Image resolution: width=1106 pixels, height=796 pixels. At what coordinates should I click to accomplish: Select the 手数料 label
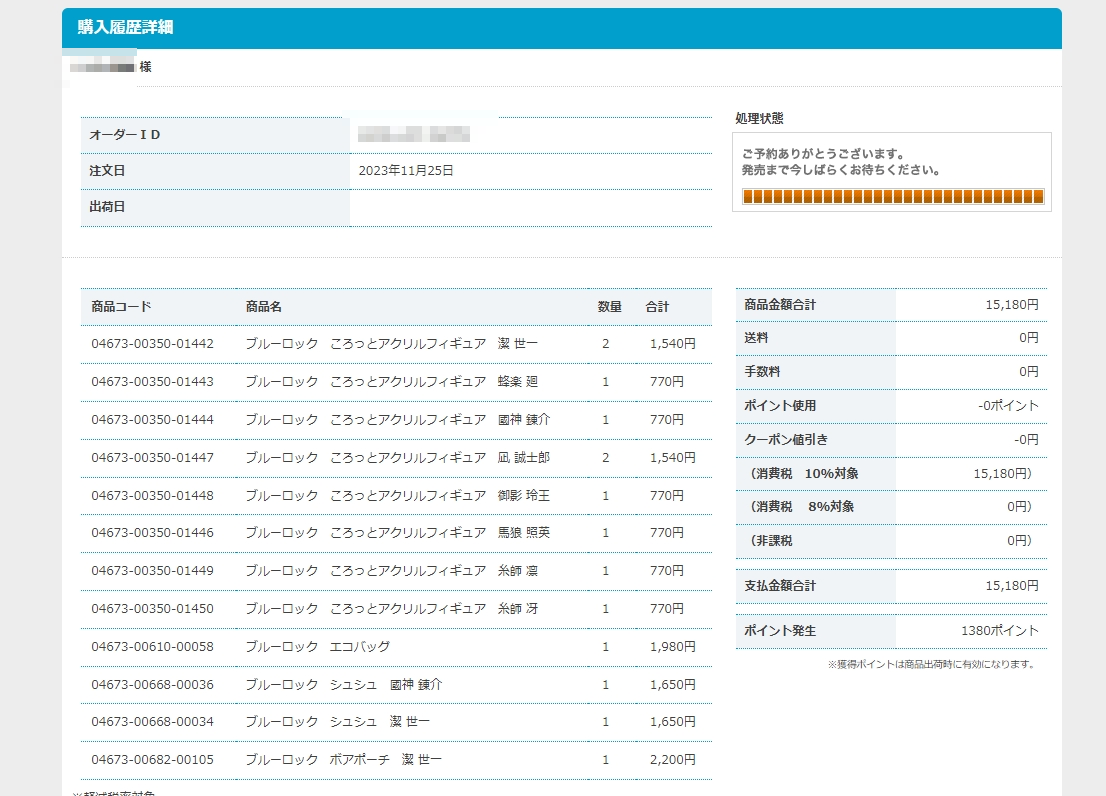click(x=762, y=372)
